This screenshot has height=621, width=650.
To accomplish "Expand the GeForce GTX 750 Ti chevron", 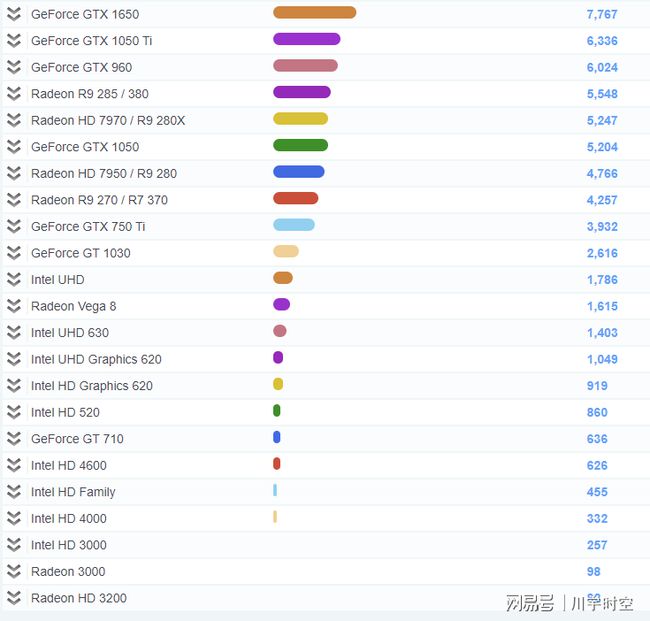I will (14, 226).
